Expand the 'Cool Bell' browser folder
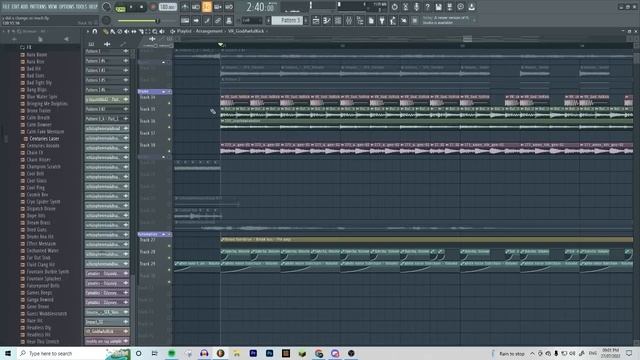 (35, 173)
